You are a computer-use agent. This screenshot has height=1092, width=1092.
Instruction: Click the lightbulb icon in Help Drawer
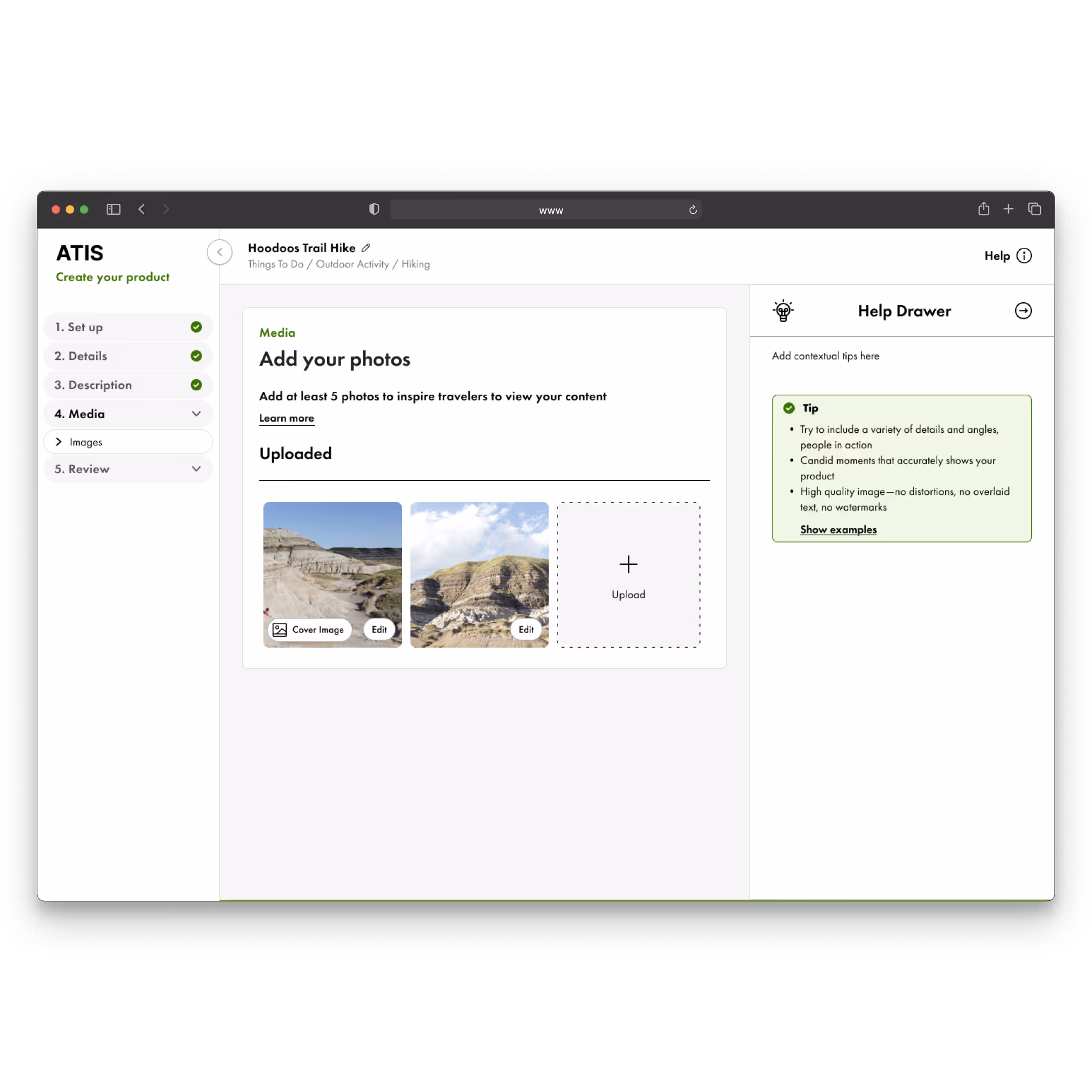point(783,311)
